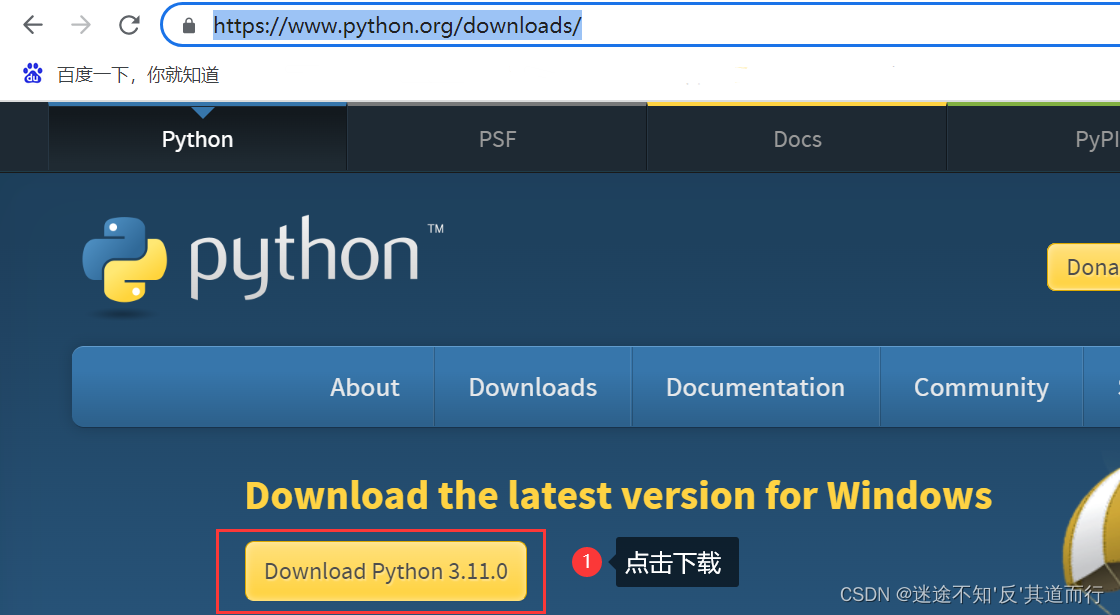Open the Documentation navigation menu

[756, 387]
